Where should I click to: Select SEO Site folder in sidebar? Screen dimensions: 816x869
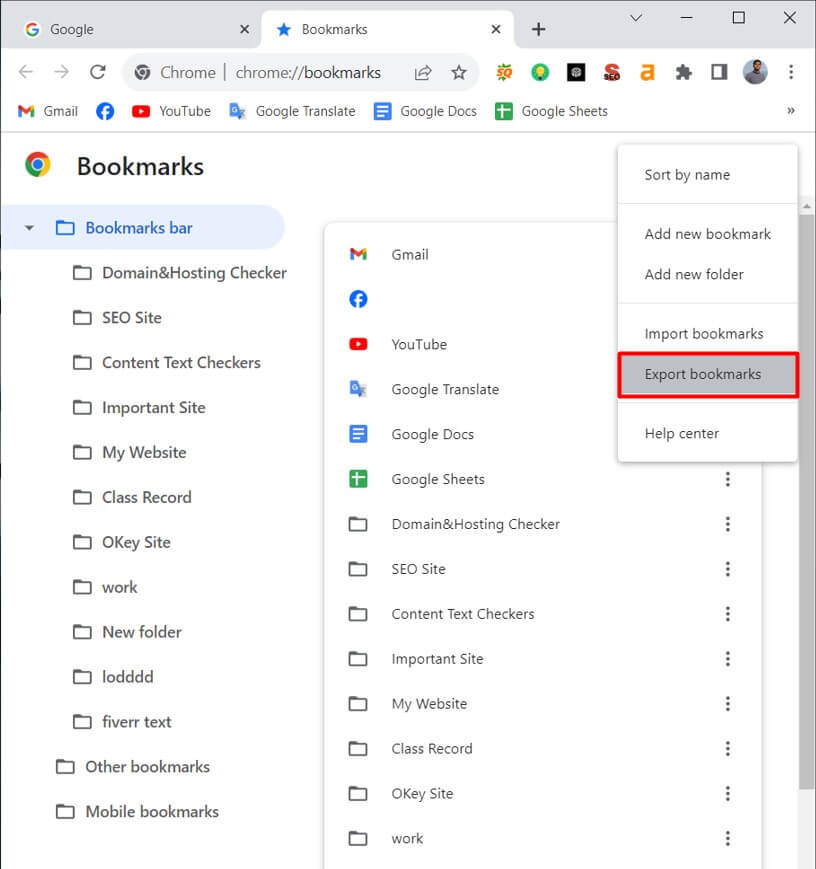[x=118, y=318]
